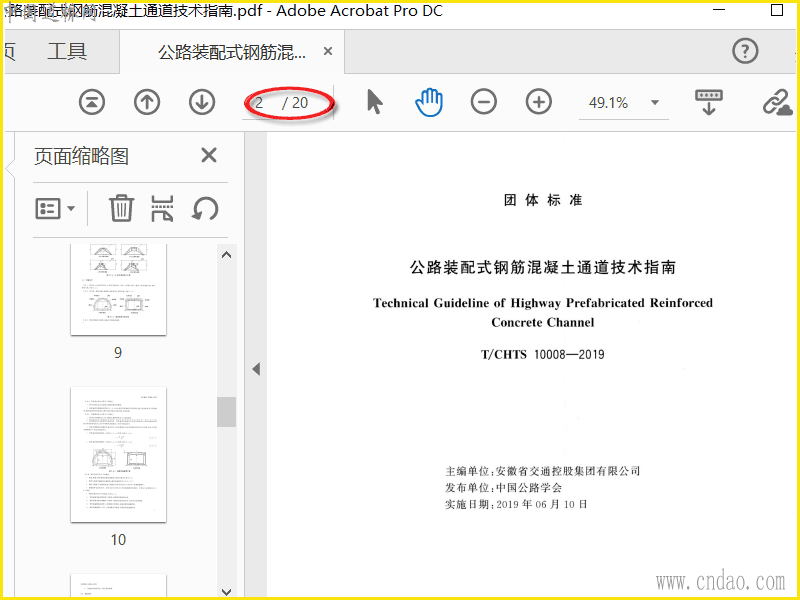Close the page thumbnails panel
This screenshot has width=800, height=600.
tap(209, 155)
